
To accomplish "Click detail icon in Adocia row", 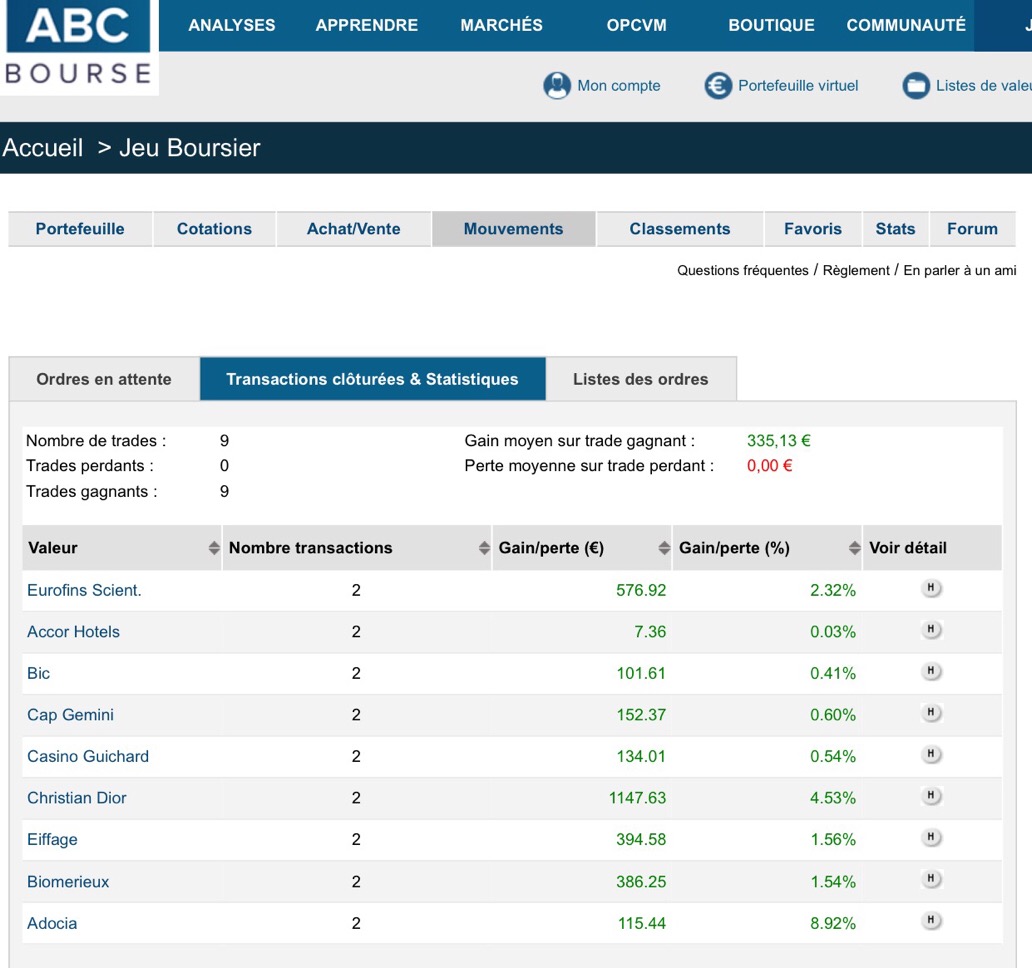I will [x=931, y=920].
